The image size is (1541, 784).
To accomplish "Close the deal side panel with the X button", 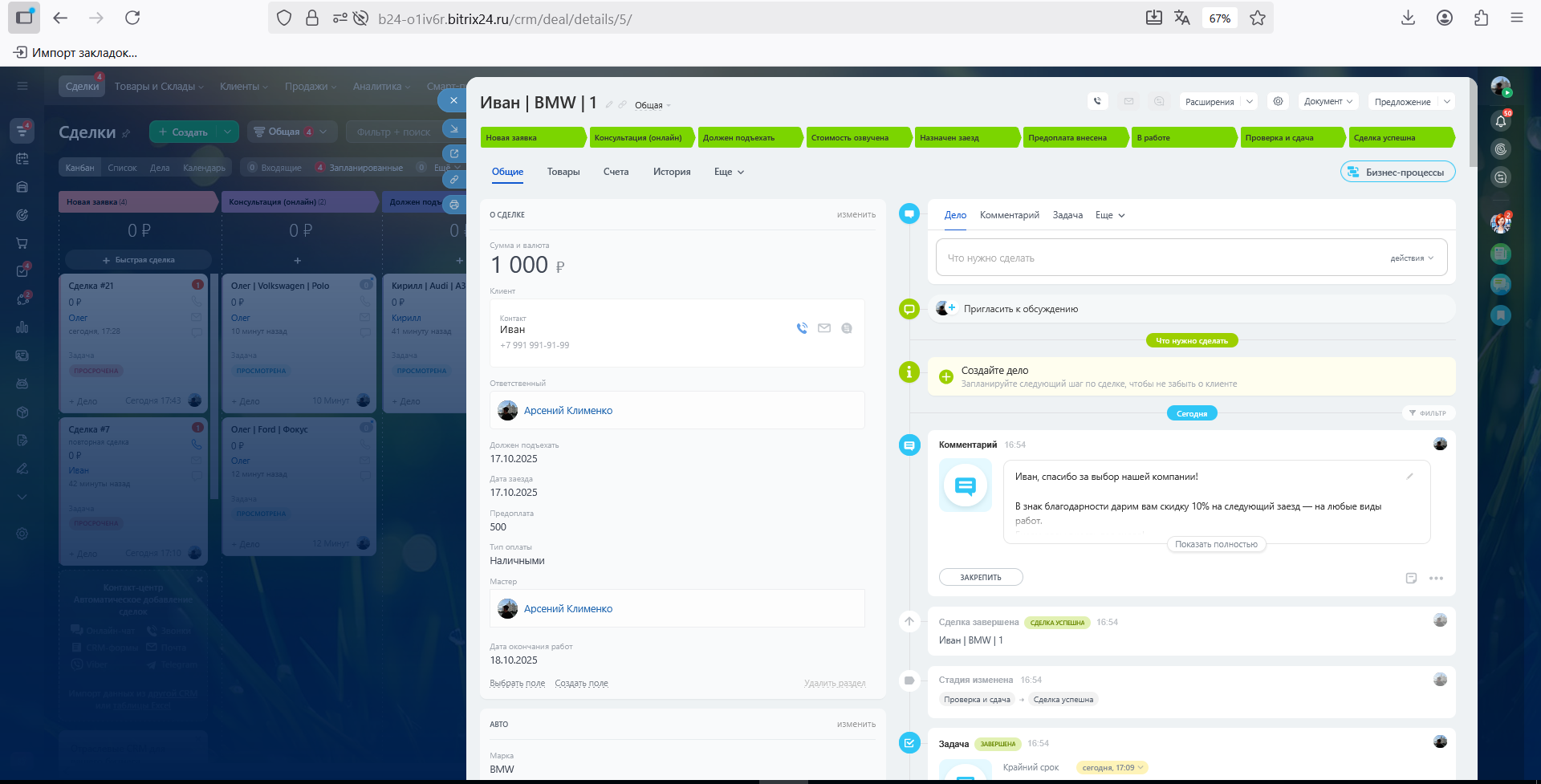I will (x=453, y=100).
